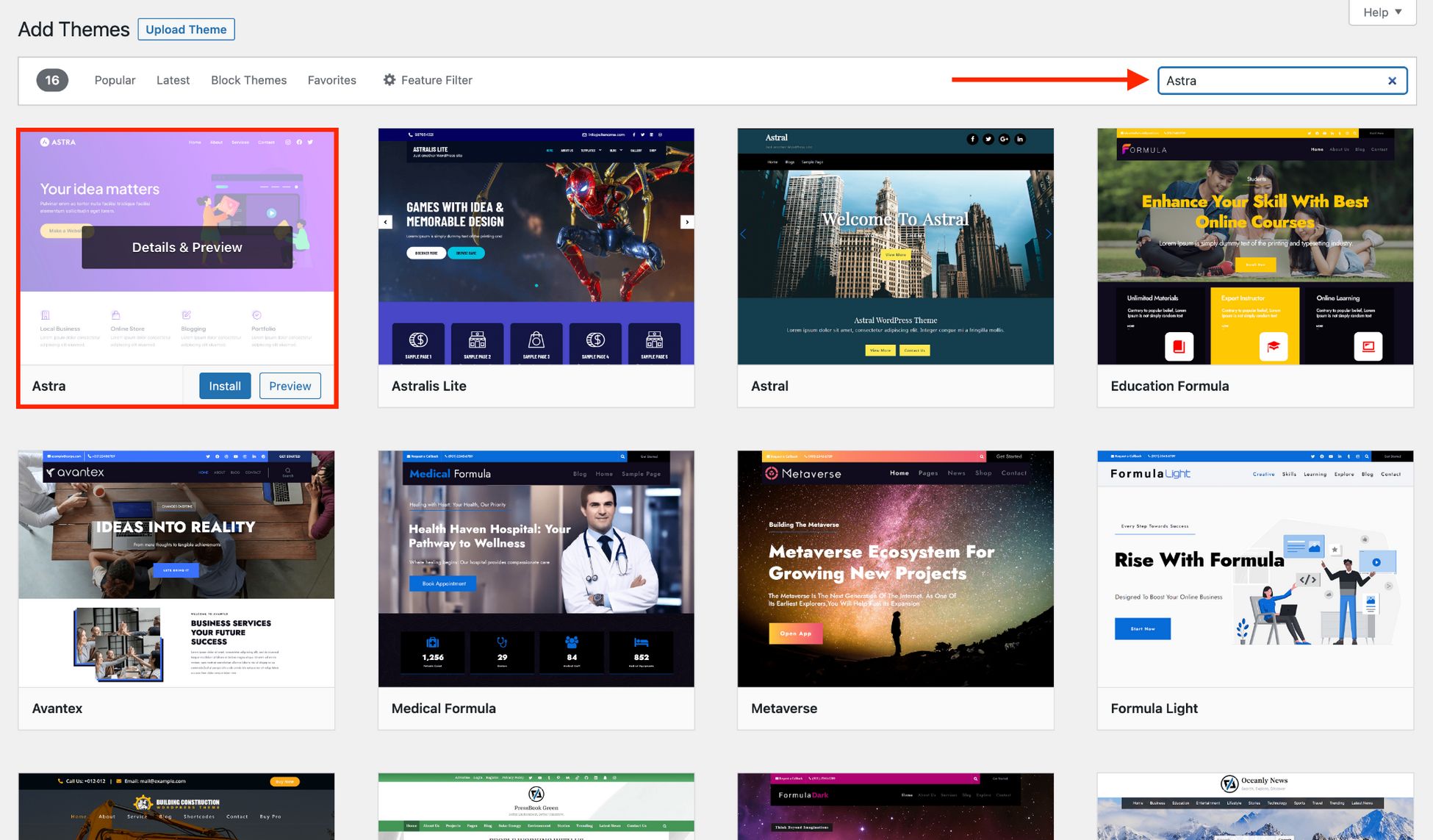Preview the Astra theme
This screenshot has width=1433, height=840.
(x=290, y=386)
